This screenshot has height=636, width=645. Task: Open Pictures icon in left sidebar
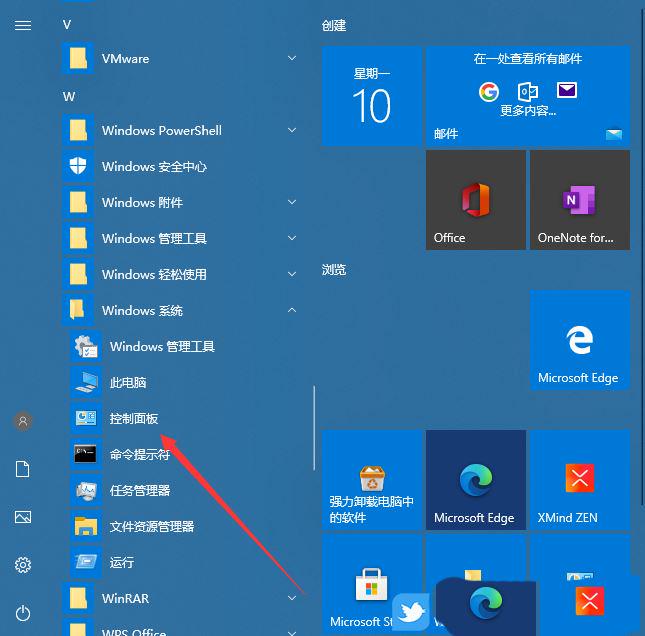pos(23,517)
